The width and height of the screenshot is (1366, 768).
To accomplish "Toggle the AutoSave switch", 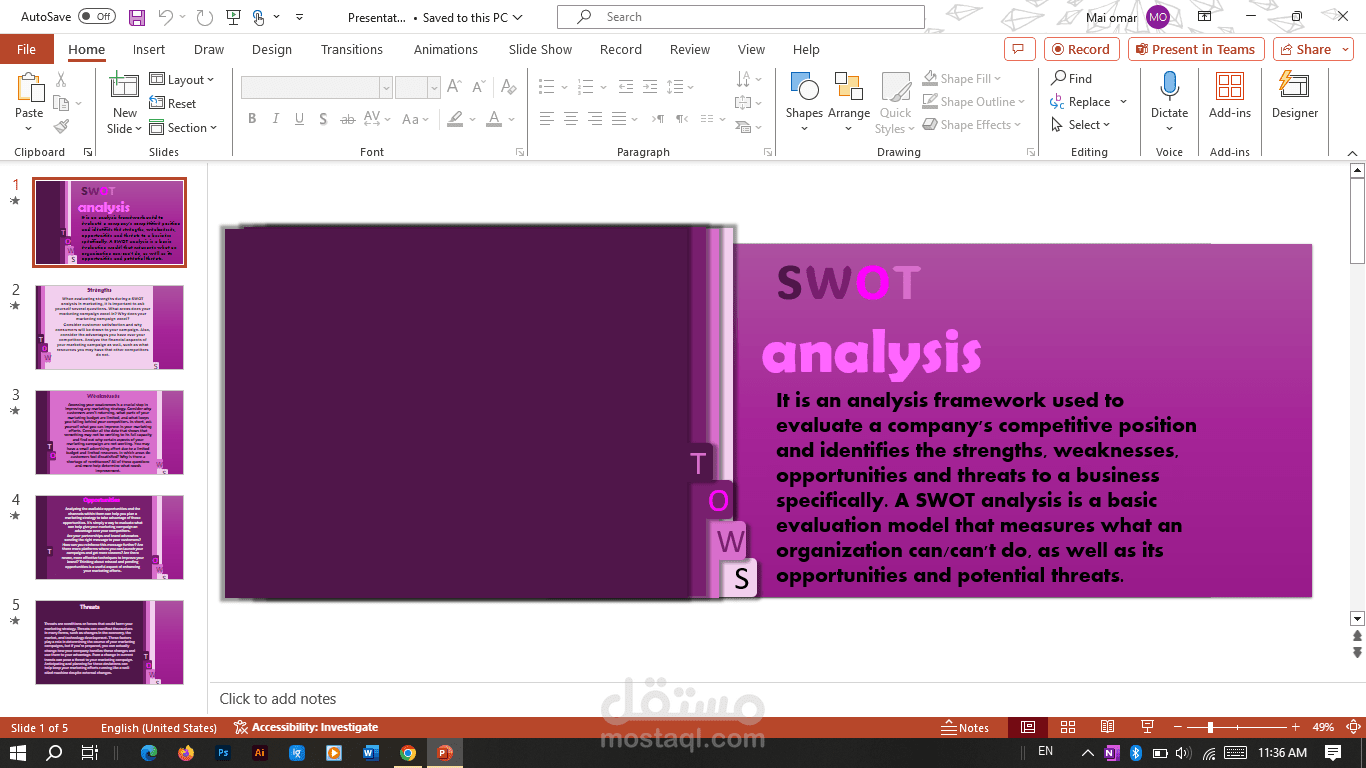I will pos(97,17).
